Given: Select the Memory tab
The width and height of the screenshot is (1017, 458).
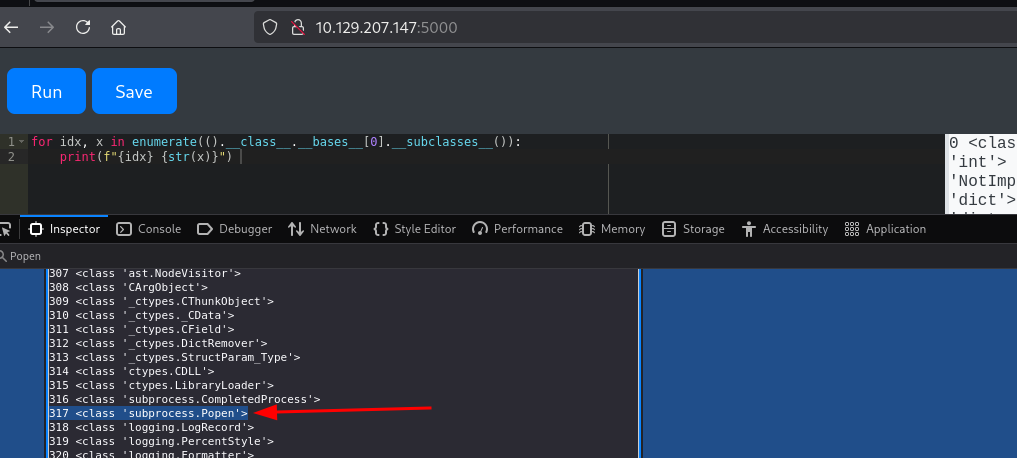Looking at the screenshot, I should 612,229.
